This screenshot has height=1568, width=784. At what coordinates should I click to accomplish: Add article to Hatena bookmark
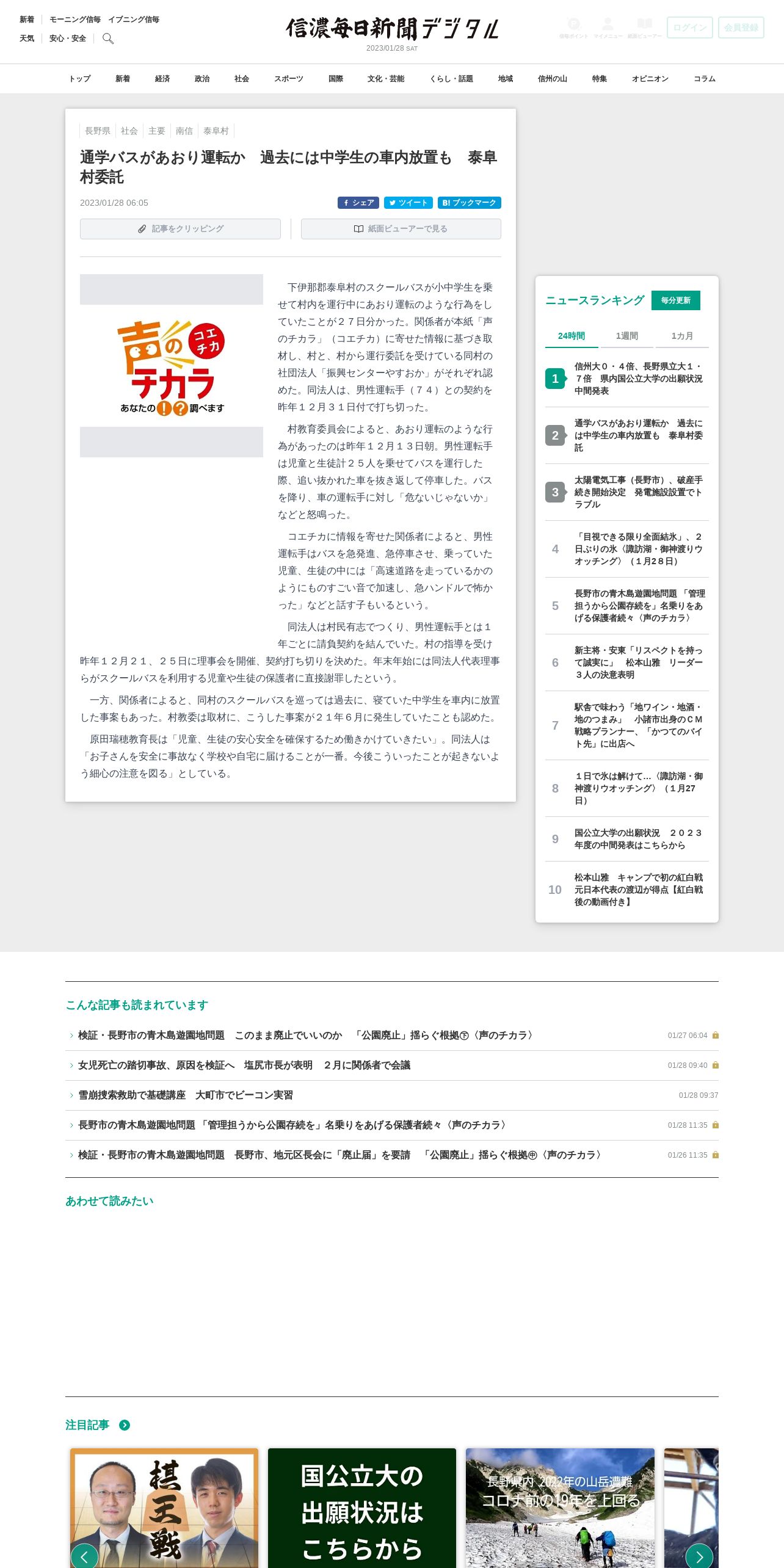click(x=470, y=203)
